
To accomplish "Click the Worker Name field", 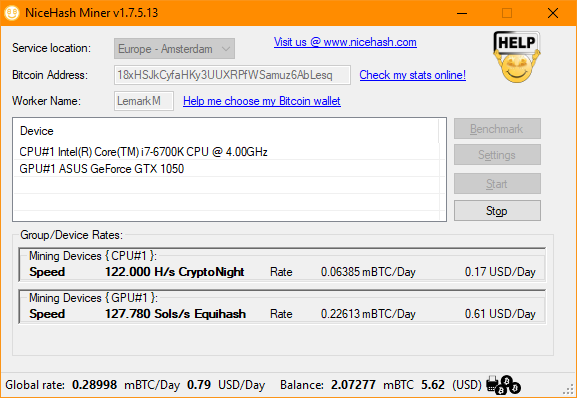I will coord(144,101).
